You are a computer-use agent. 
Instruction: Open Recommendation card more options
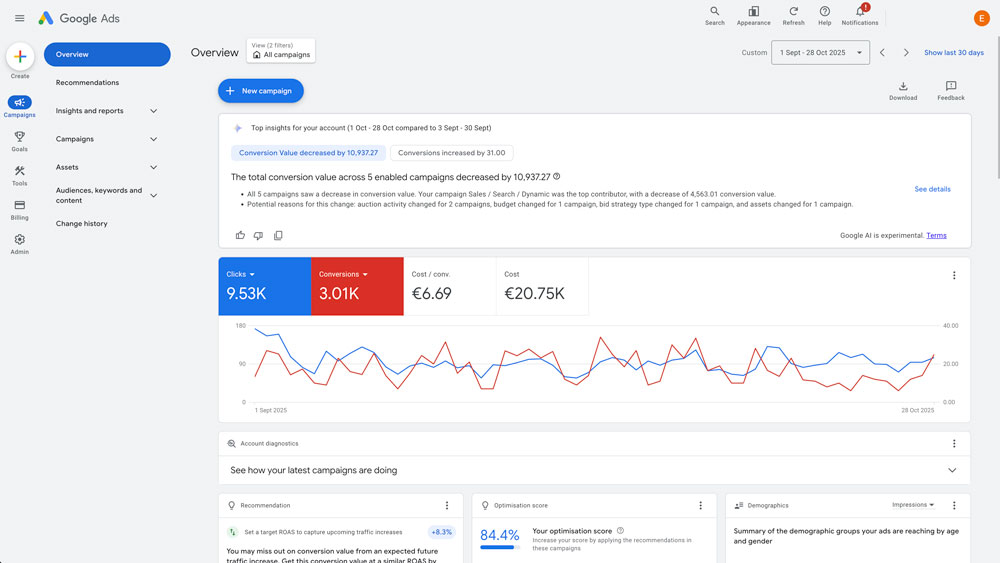(x=447, y=506)
